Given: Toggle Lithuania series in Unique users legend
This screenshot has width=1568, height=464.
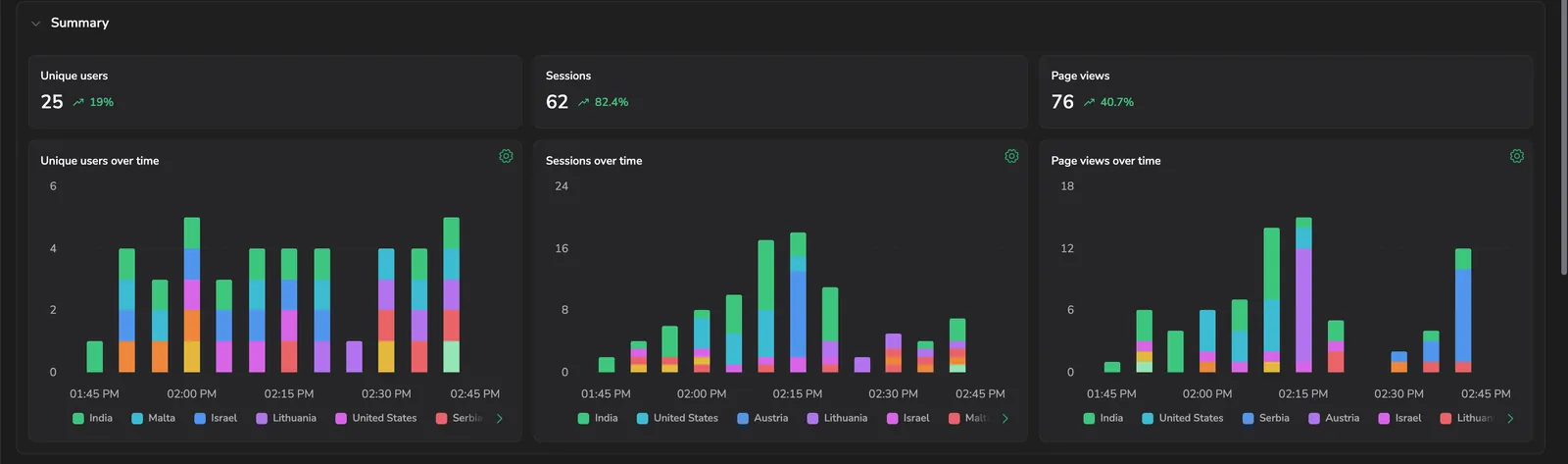Looking at the screenshot, I should pyautogui.click(x=286, y=418).
